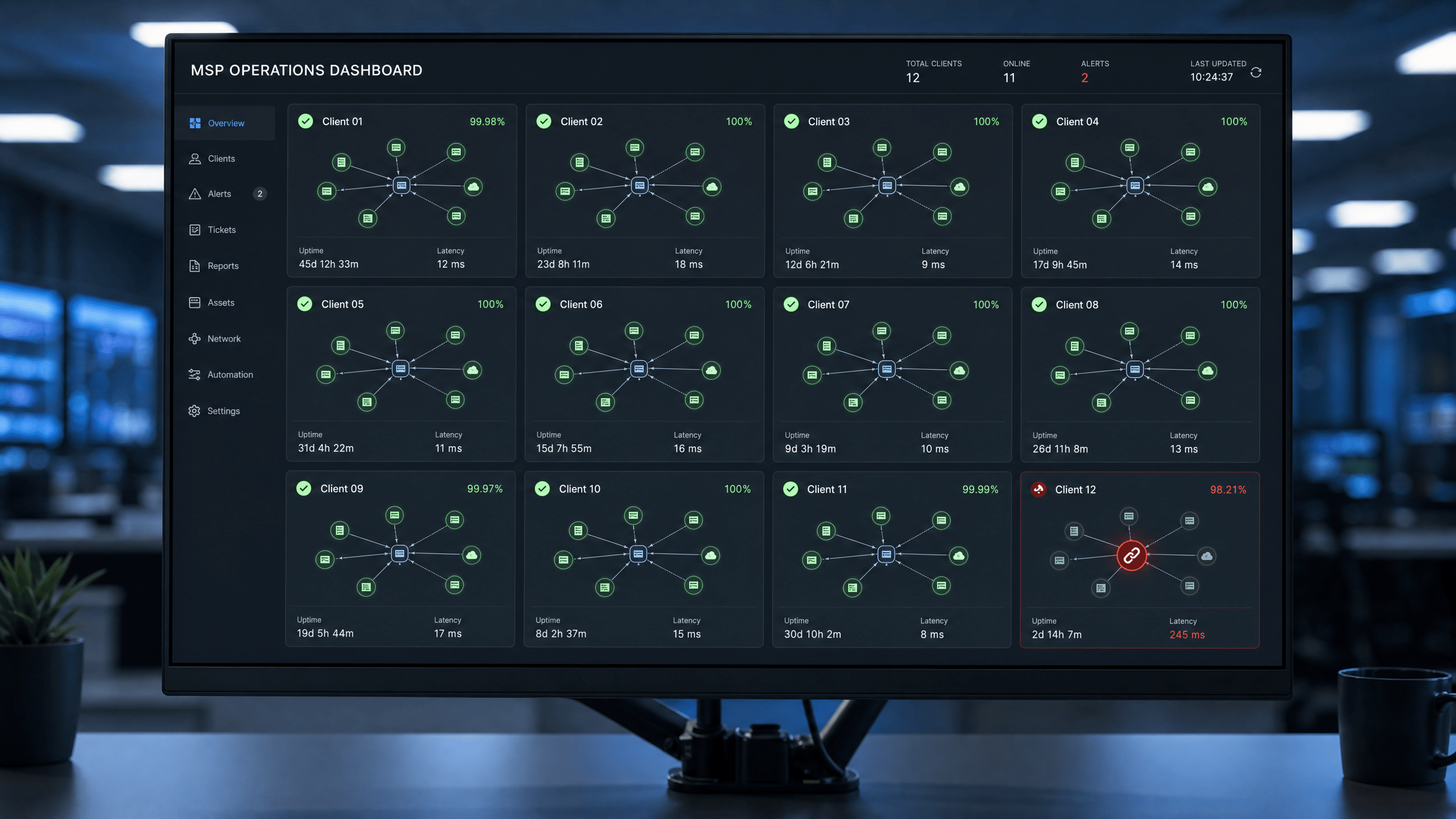Click the green status check on Client 08
1456x819 pixels.
click(1039, 305)
